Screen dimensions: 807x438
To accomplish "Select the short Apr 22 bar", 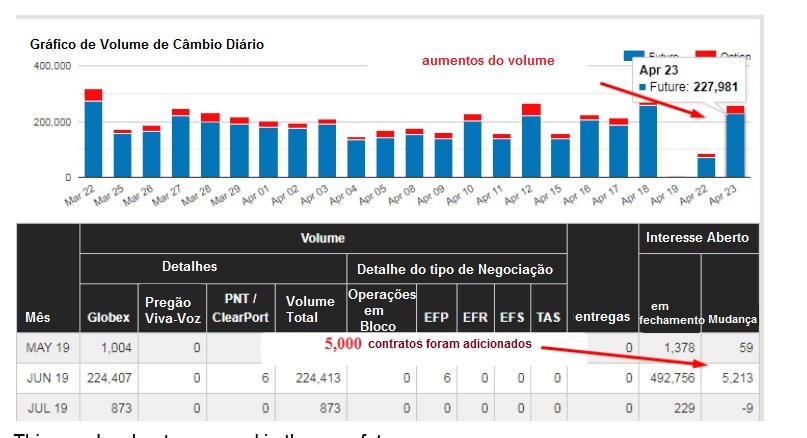I will [706, 167].
